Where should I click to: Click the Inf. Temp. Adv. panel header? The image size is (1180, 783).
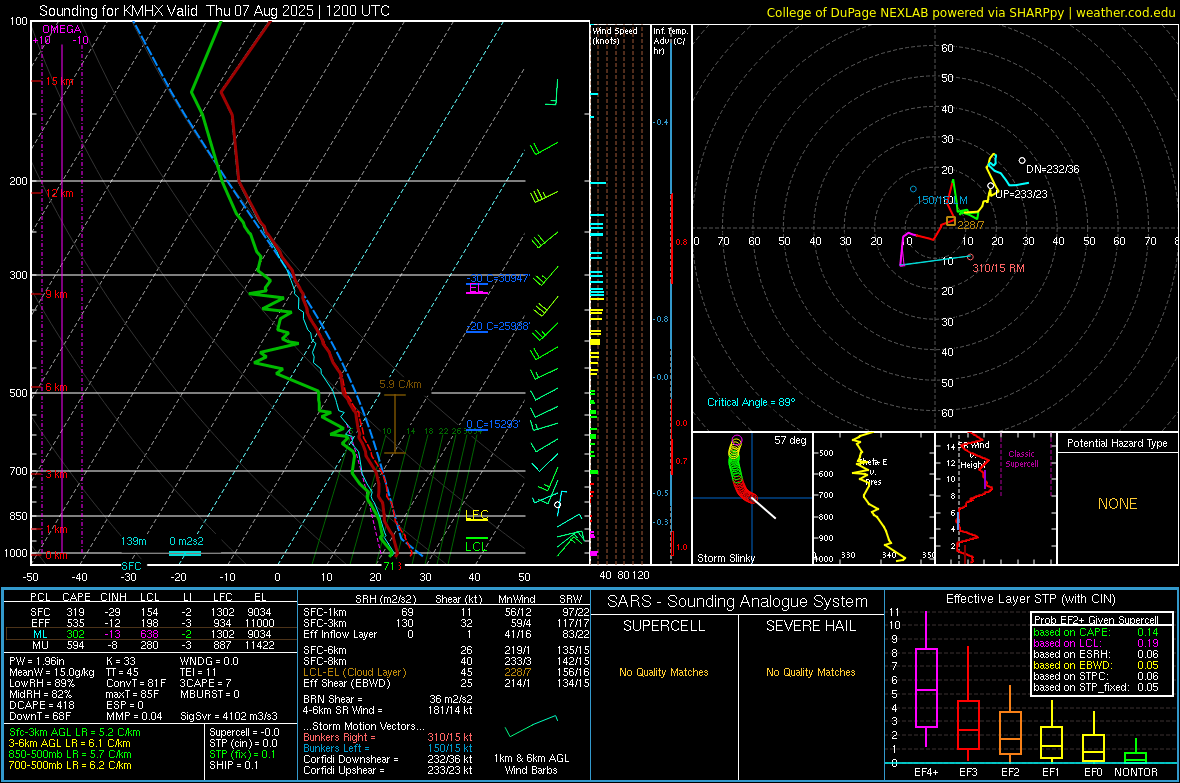pos(670,41)
